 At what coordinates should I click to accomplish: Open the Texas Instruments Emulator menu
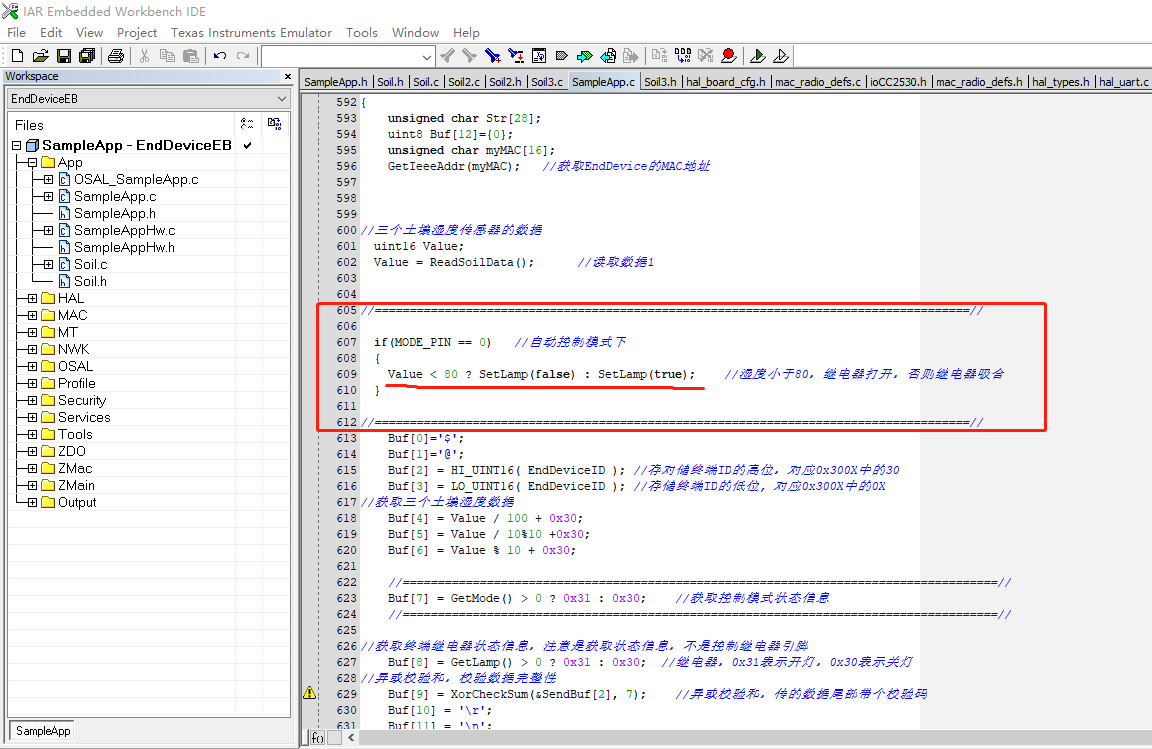[251, 32]
